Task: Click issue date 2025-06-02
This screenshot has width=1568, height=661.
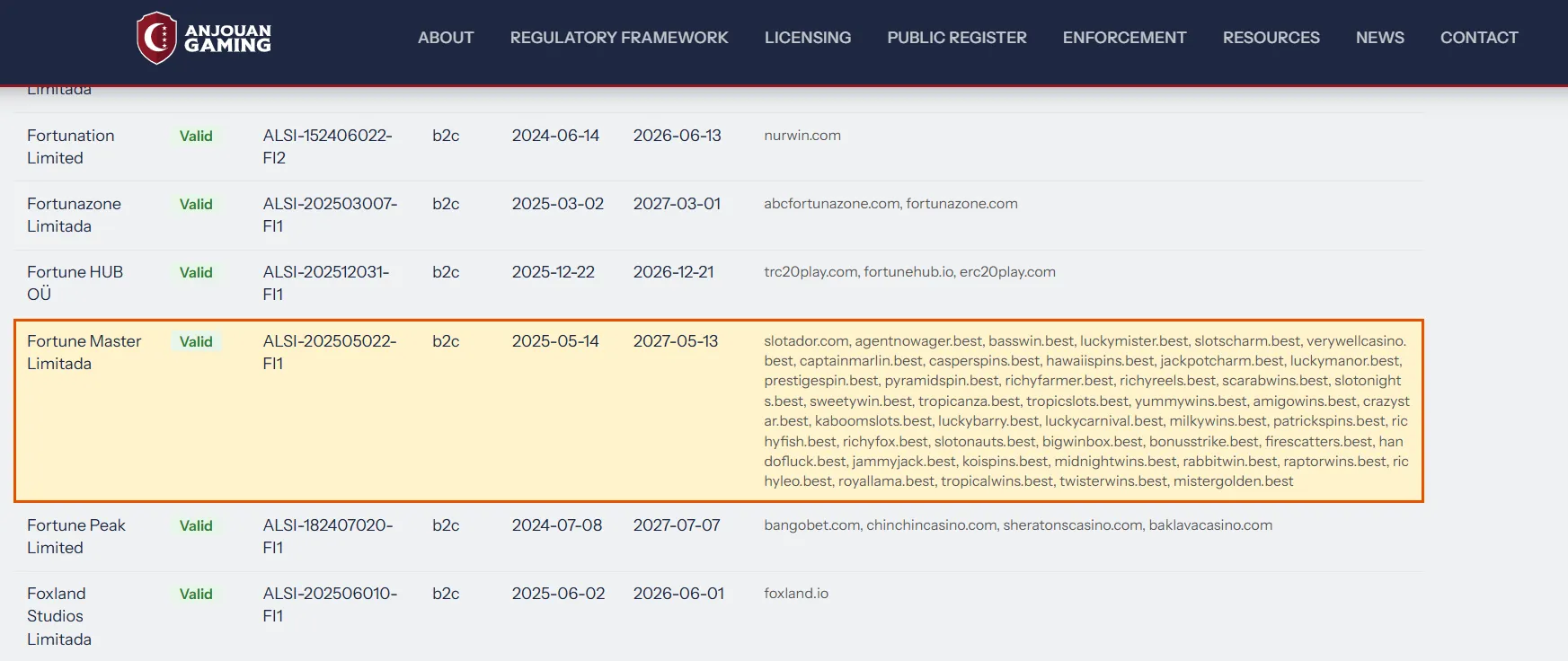Action: tap(559, 594)
